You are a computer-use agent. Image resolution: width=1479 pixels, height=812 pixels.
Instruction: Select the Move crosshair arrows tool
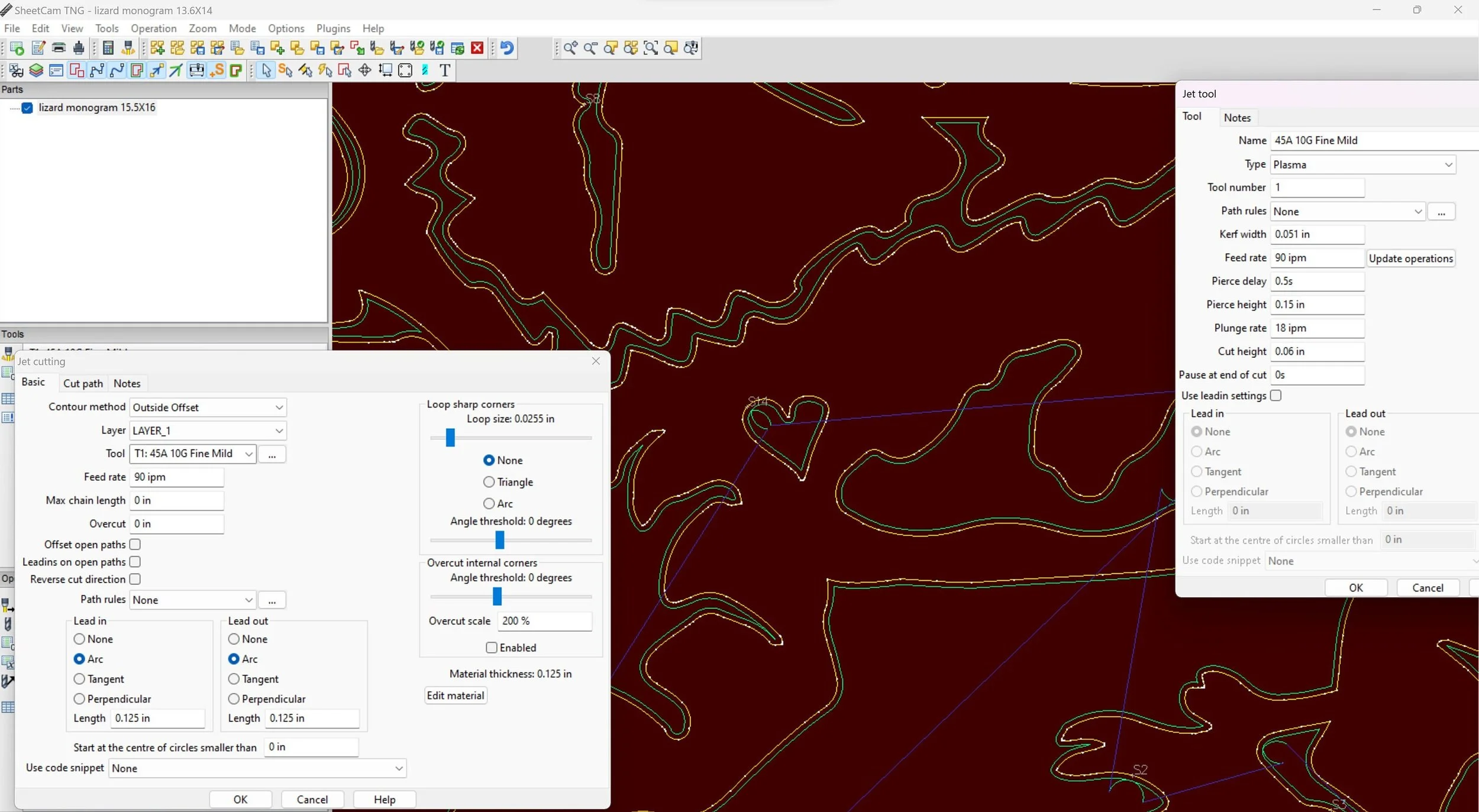tap(365, 70)
